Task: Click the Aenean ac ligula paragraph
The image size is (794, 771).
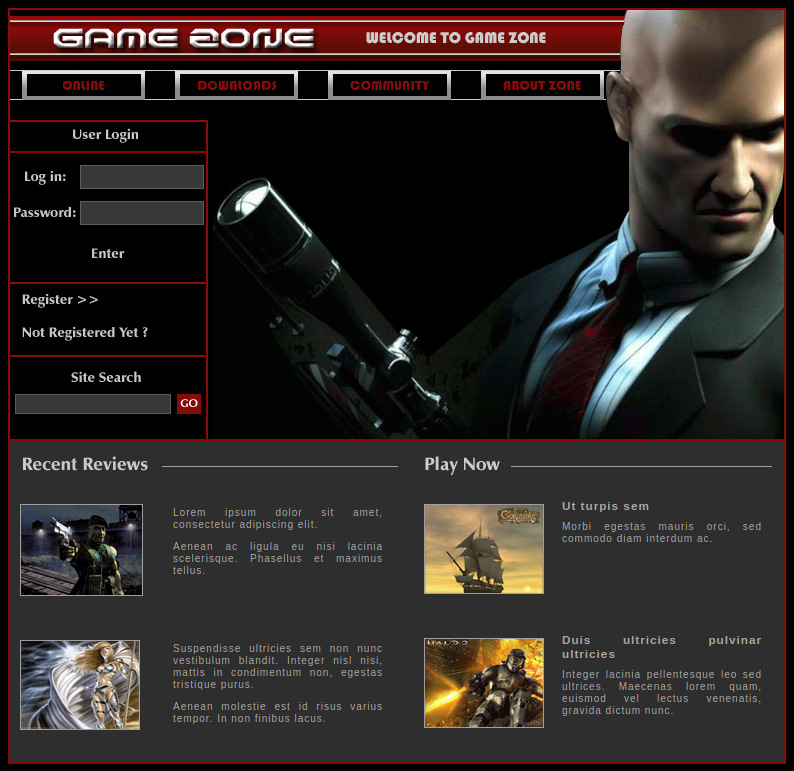Action: pyautogui.click(x=277, y=558)
